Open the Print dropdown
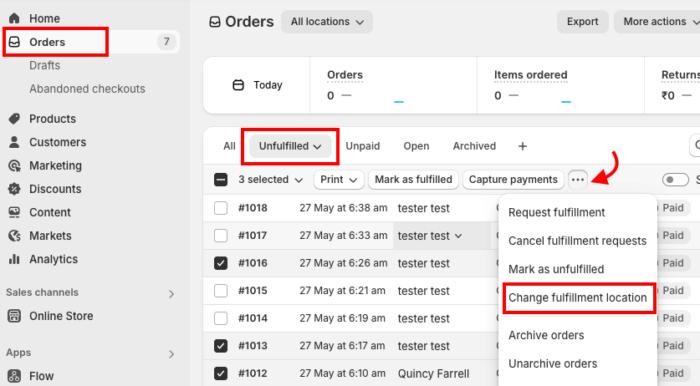This screenshot has height=386, width=700. 339,180
